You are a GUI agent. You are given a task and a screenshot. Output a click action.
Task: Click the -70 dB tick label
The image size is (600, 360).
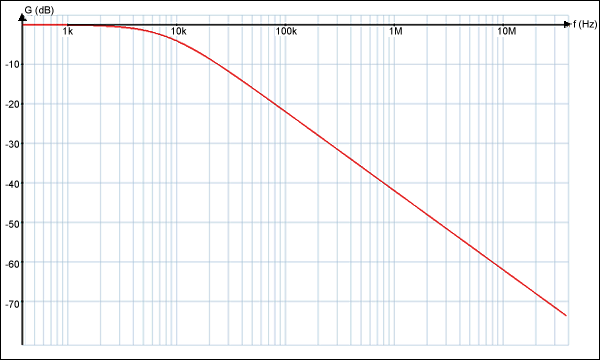click(x=12, y=304)
